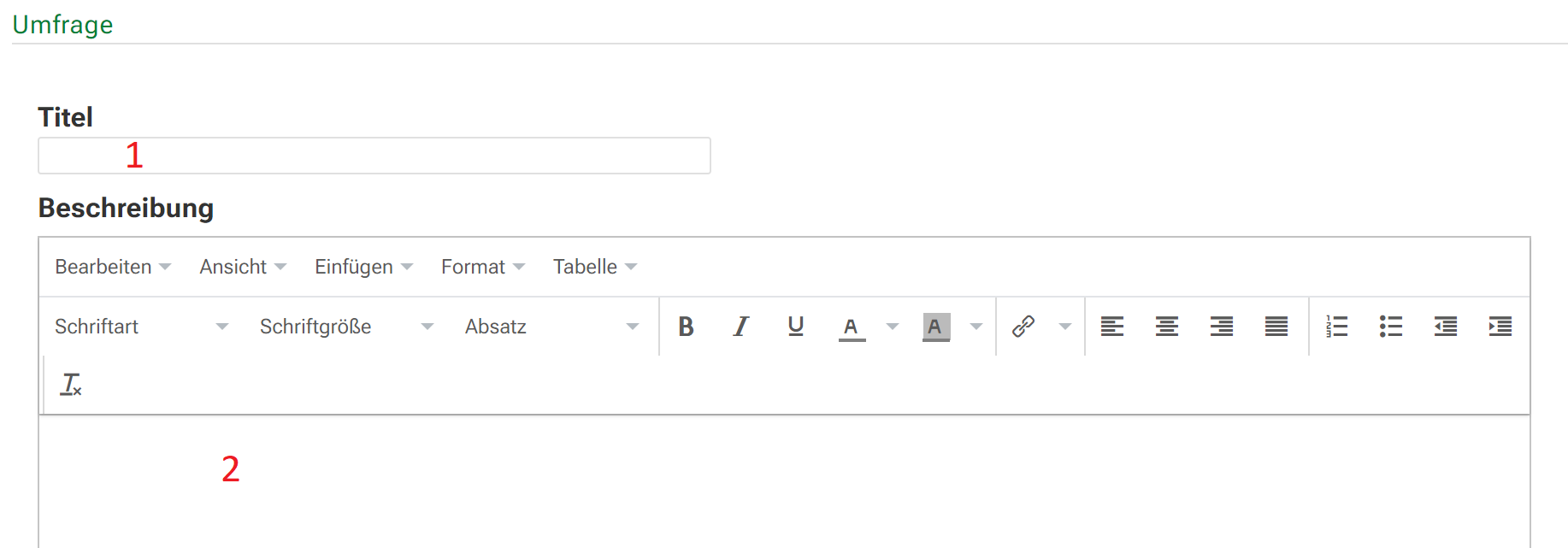1568x548 pixels.
Task: Align text to the left
Action: tap(1111, 327)
